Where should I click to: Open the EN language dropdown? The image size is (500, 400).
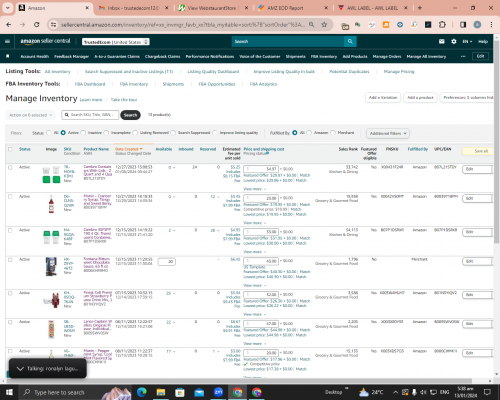(467, 42)
